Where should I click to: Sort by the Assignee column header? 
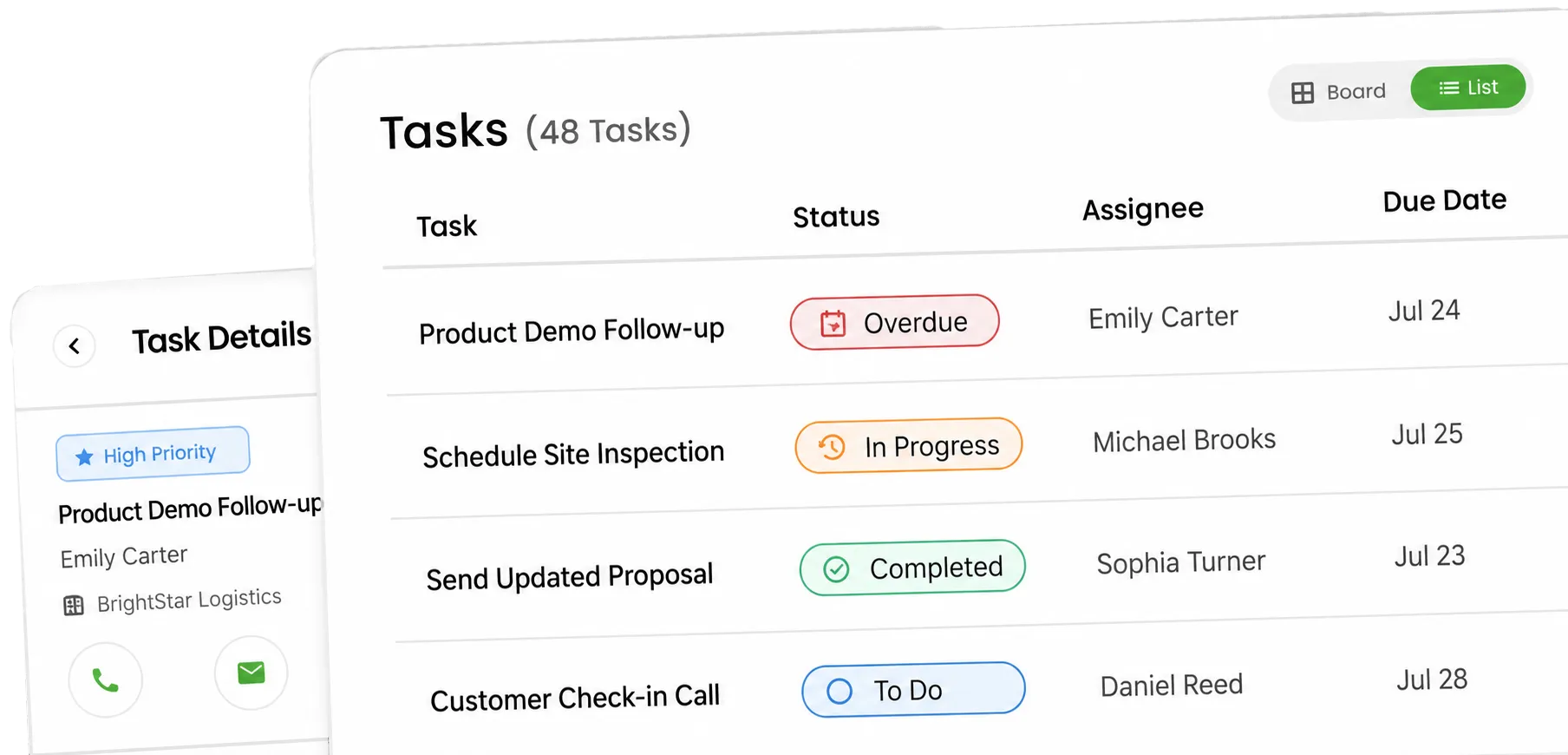(x=1143, y=209)
